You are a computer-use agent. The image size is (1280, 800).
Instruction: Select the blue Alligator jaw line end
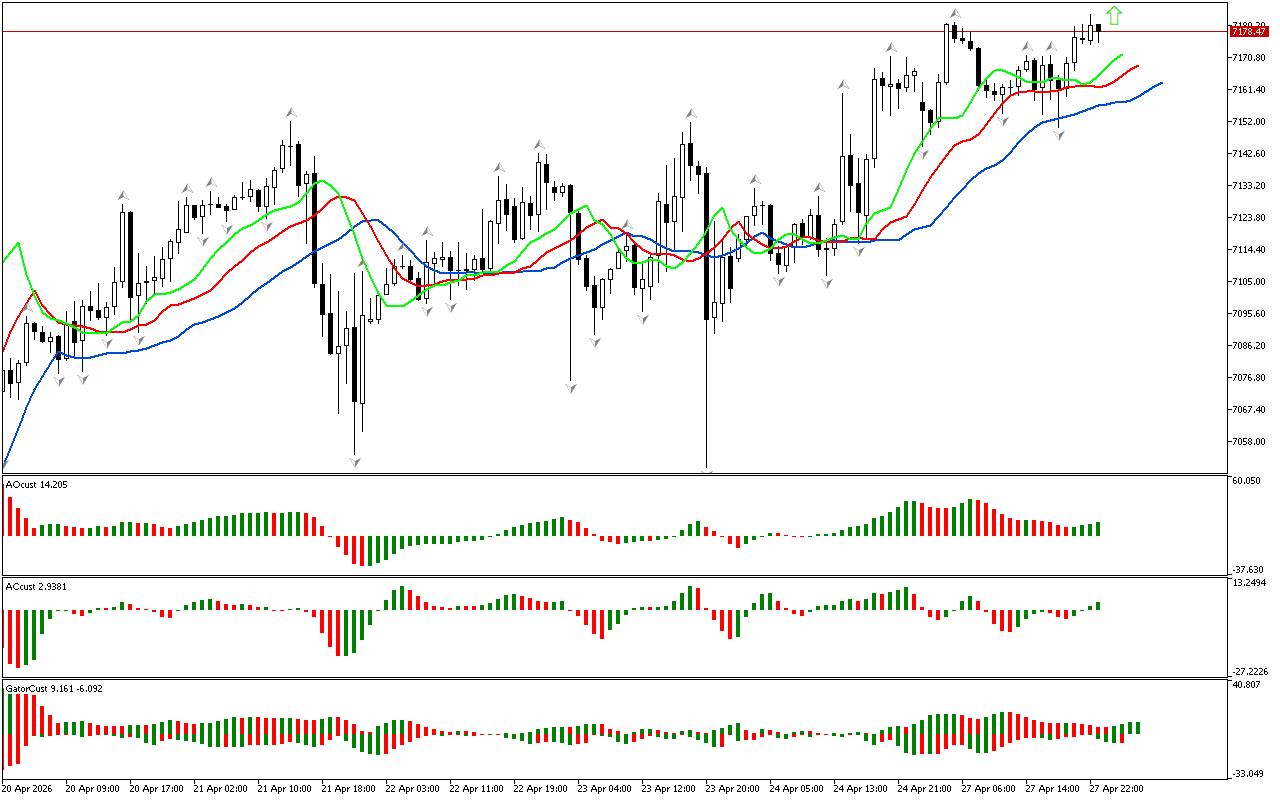(x=1162, y=83)
